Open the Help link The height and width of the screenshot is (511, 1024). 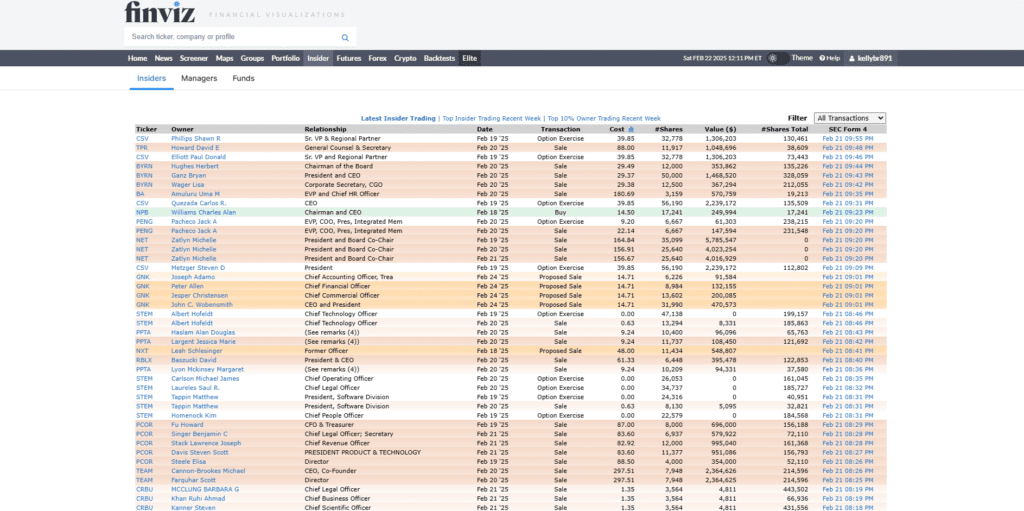click(829, 58)
